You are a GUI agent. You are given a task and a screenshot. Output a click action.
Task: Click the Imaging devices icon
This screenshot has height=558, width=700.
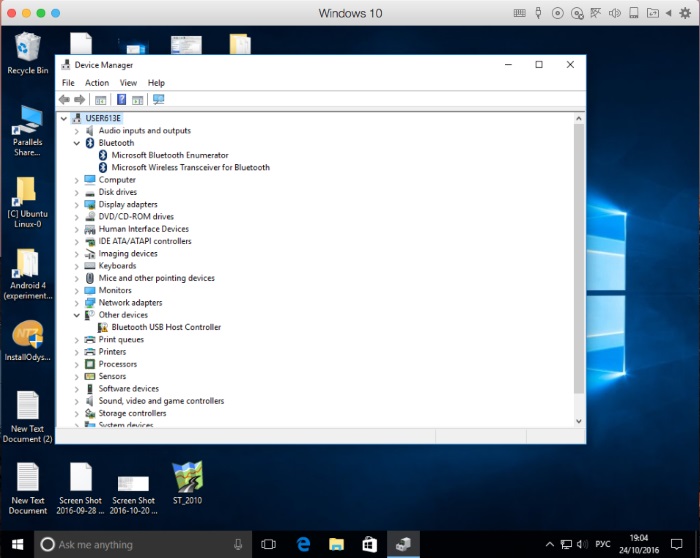[90, 254]
